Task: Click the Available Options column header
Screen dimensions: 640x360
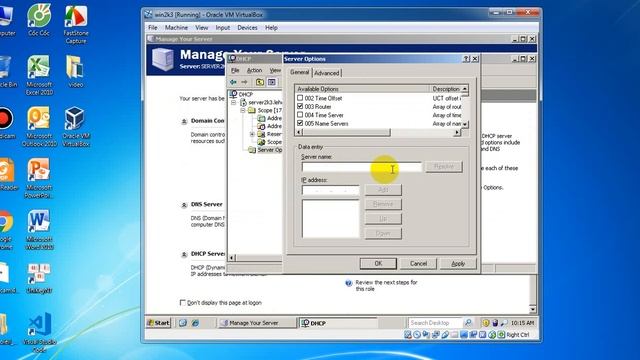Action: coord(362,89)
